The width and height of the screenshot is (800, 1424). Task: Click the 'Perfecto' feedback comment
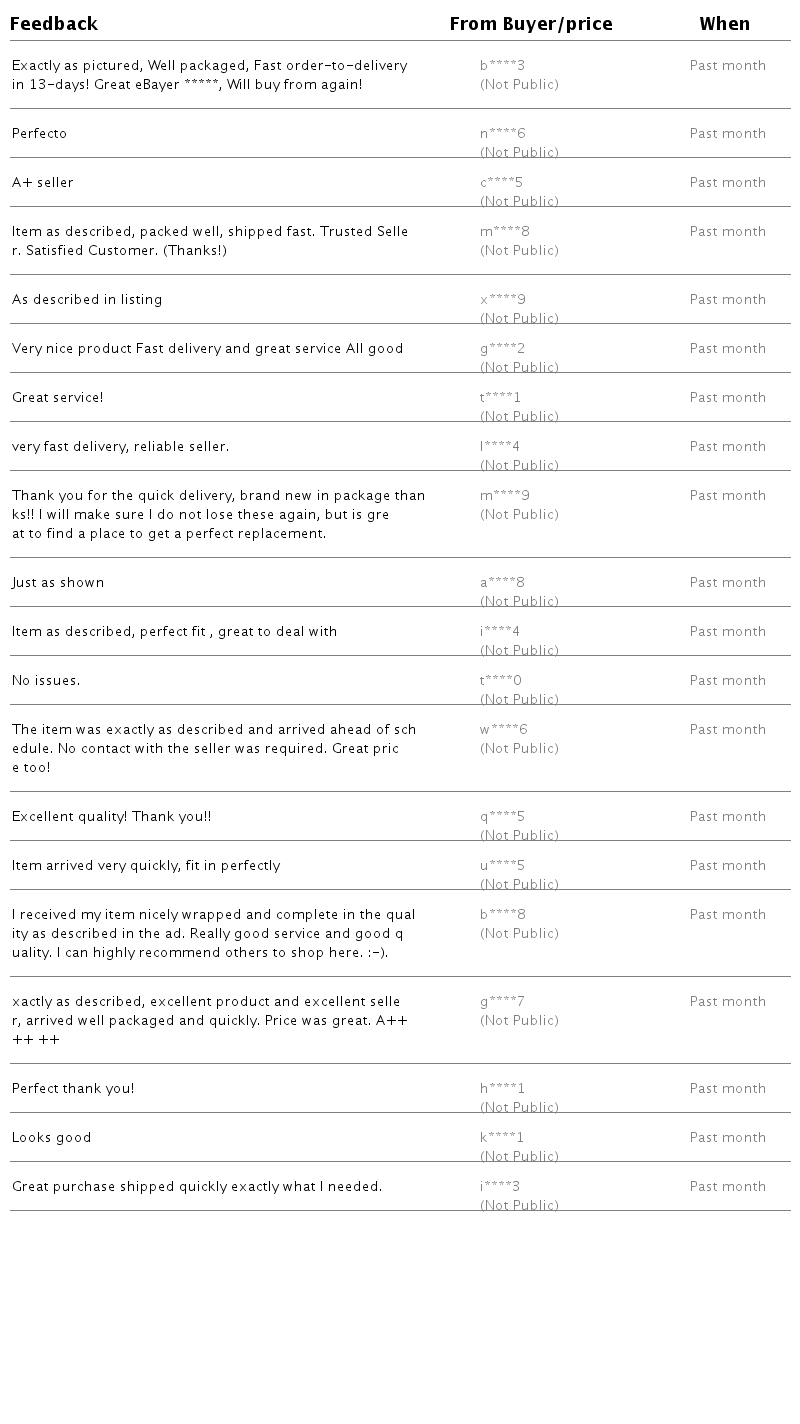(x=40, y=134)
